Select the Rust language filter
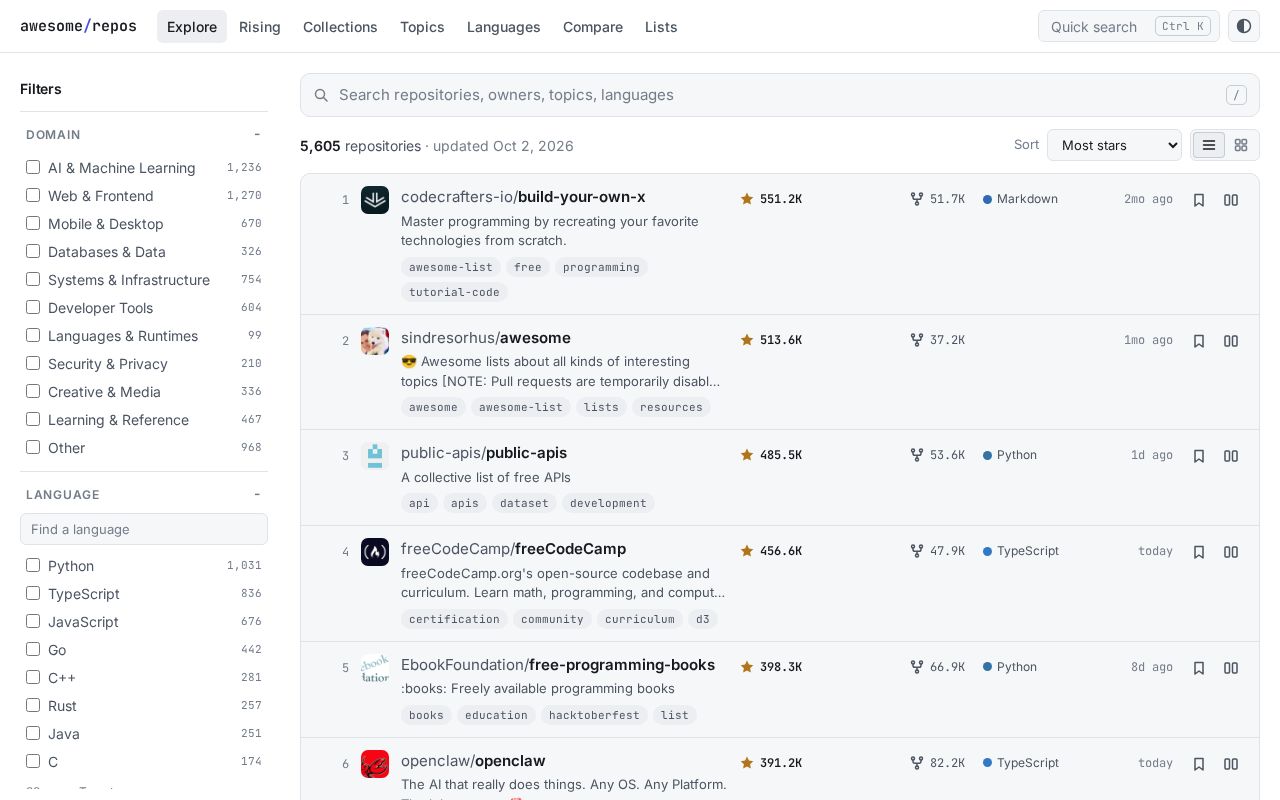This screenshot has height=800, width=1280. 33,705
